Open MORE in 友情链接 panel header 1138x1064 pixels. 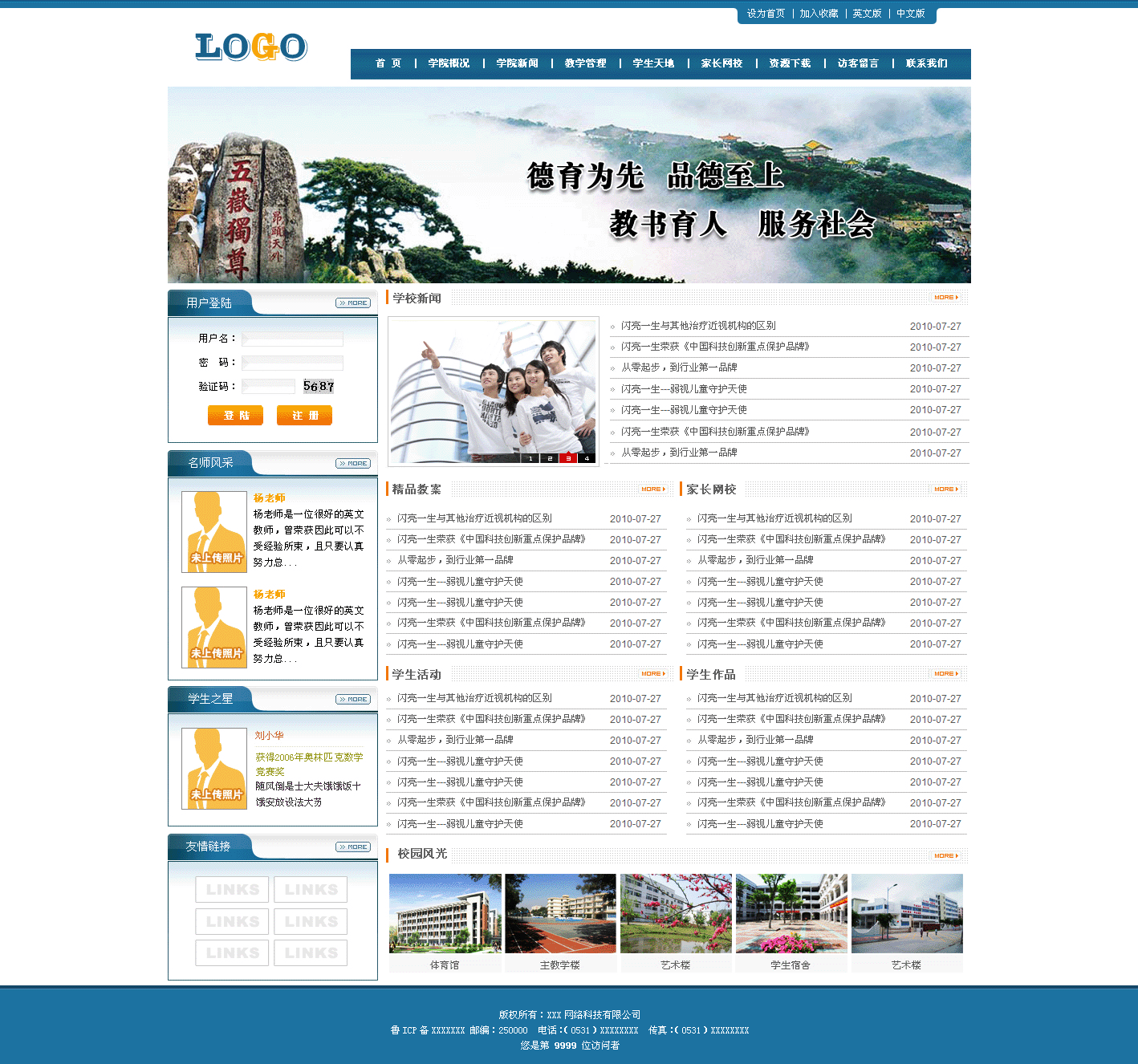353,847
